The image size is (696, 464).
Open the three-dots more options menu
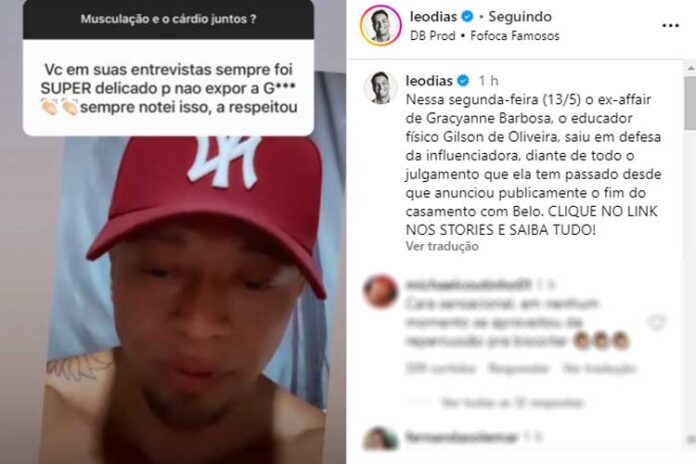(670, 26)
